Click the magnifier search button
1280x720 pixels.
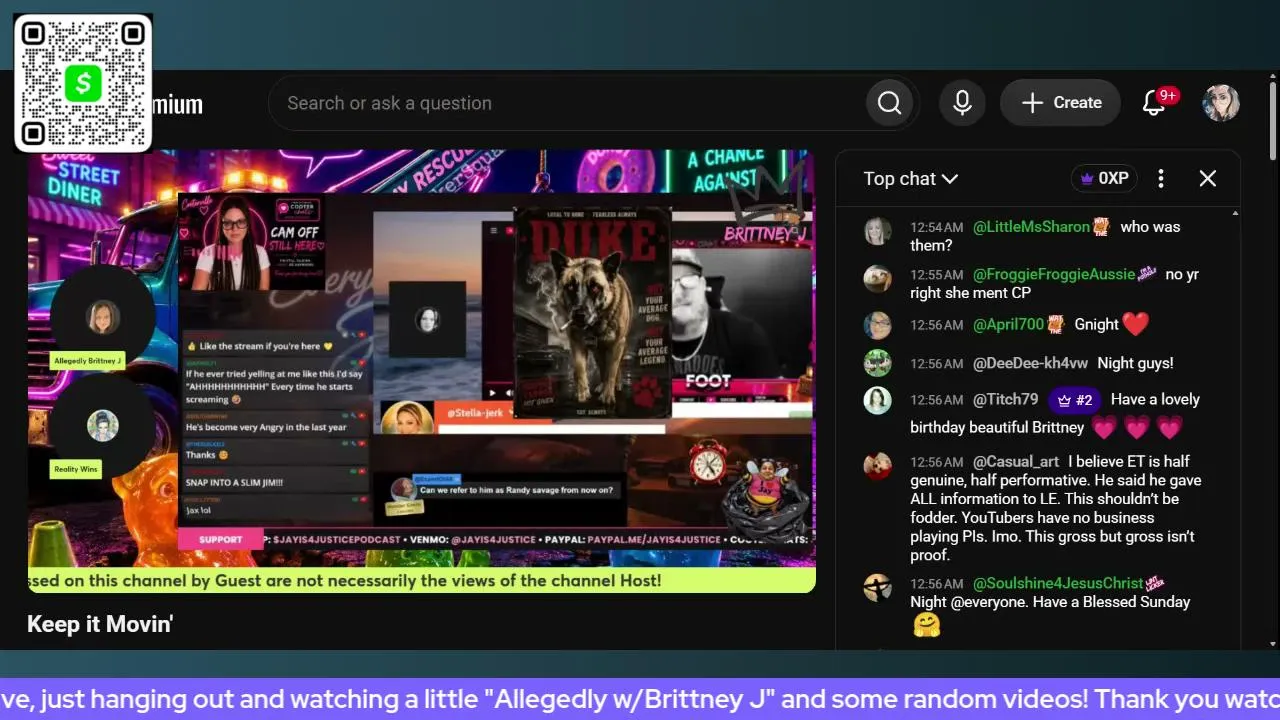pyautogui.click(x=890, y=103)
